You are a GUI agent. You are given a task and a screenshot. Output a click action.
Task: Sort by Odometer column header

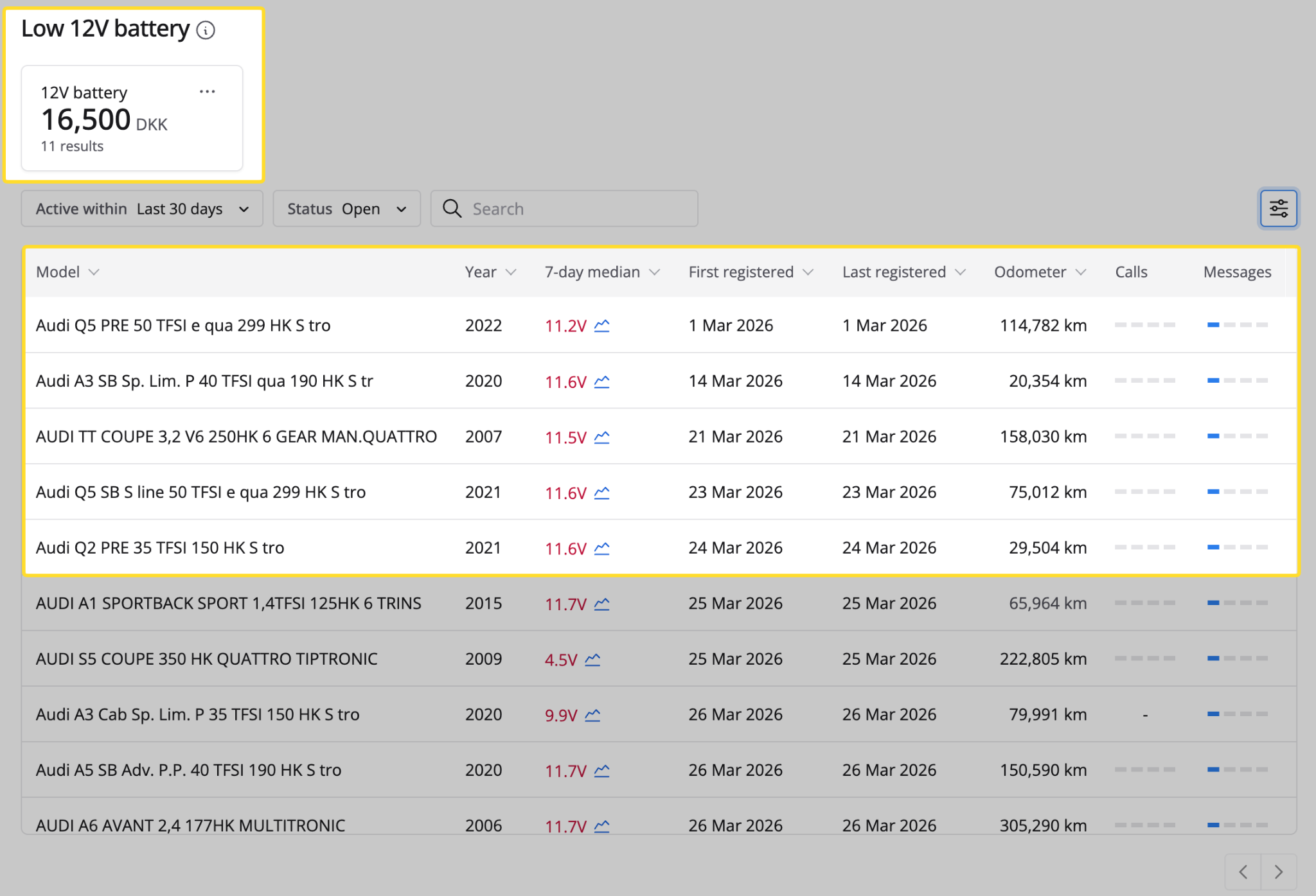1040,272
